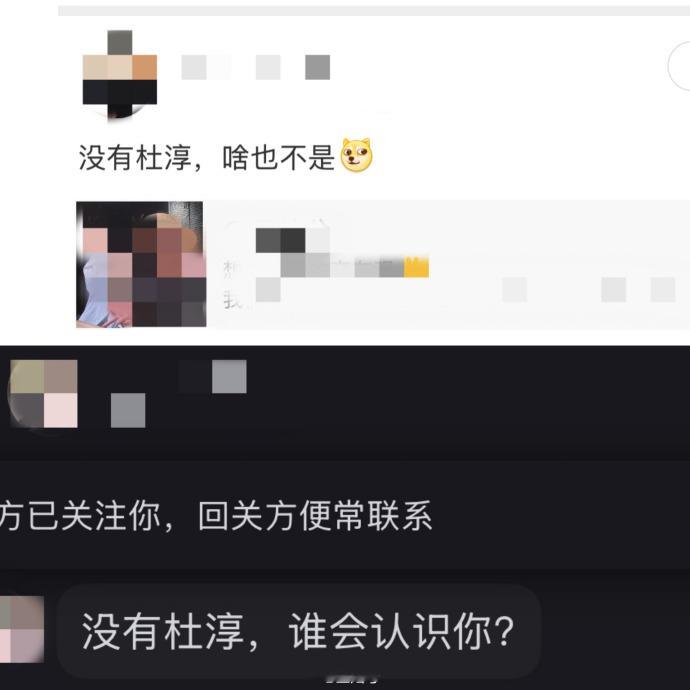Tap the gray square below the chat username

[128, 410]
